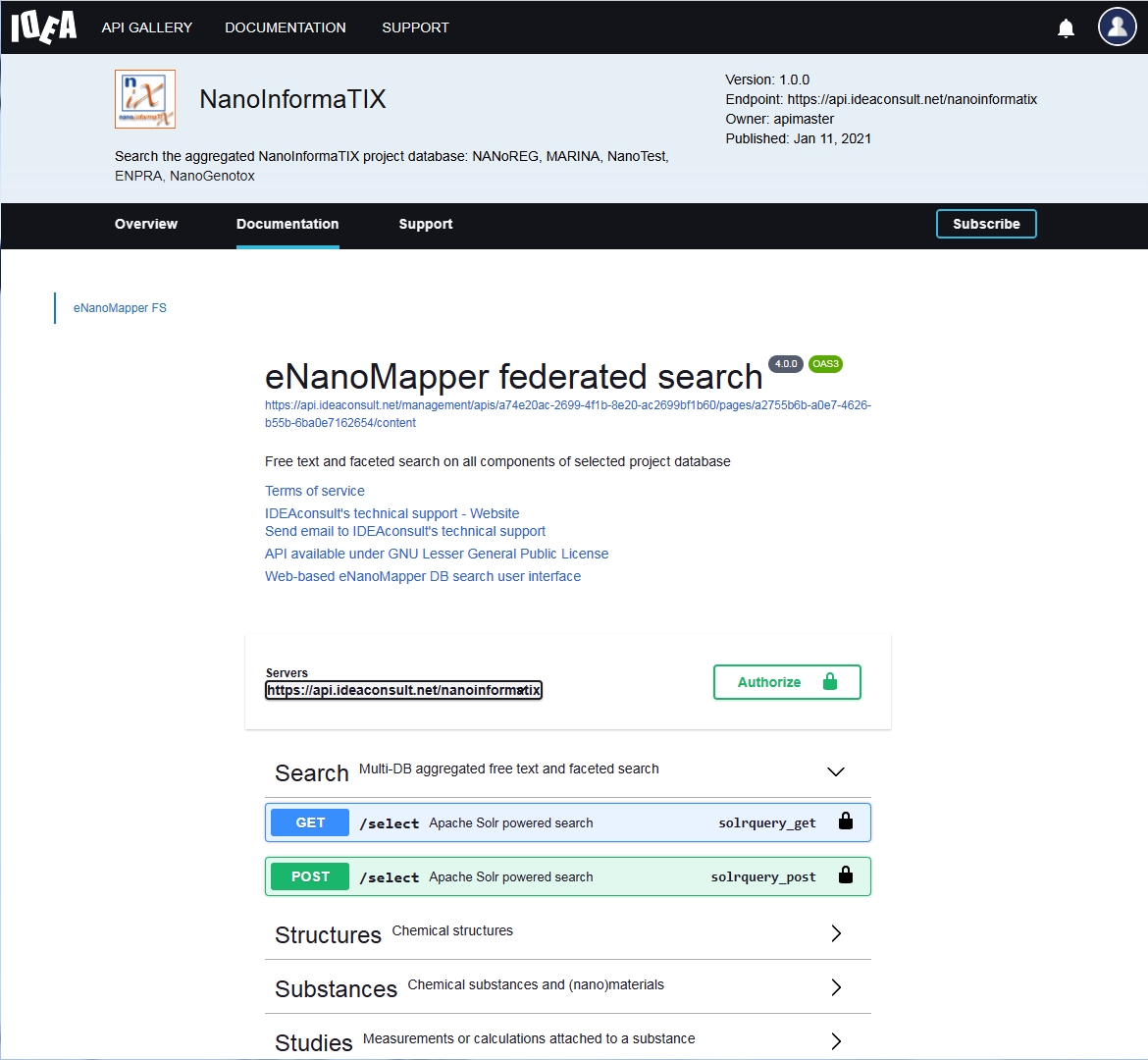This screenshot has height=1060, width=1148.
Task: Expand the Substances section
Action: coord(835,987)
